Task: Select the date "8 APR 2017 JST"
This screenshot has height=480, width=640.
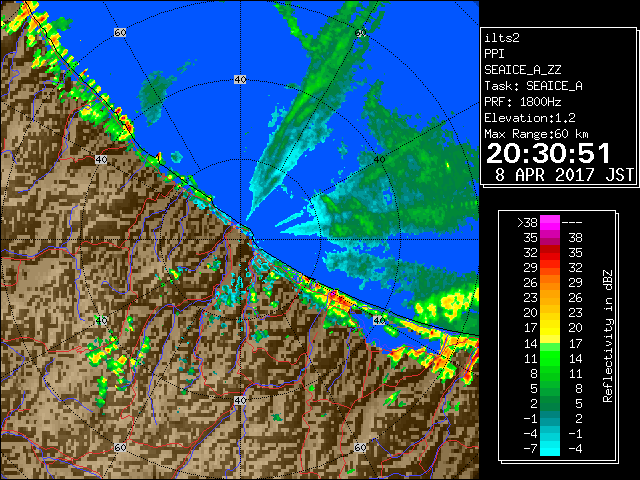Action: pos(564,175)
